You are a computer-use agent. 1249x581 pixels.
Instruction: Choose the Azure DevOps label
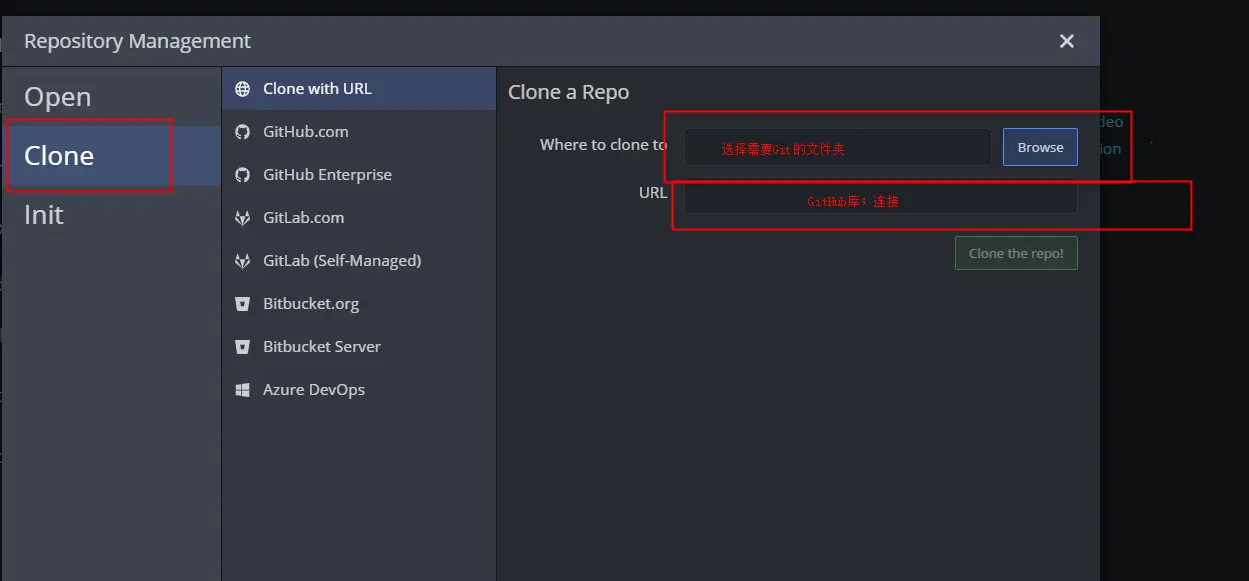pyautogui.click(x=314, y=390)
